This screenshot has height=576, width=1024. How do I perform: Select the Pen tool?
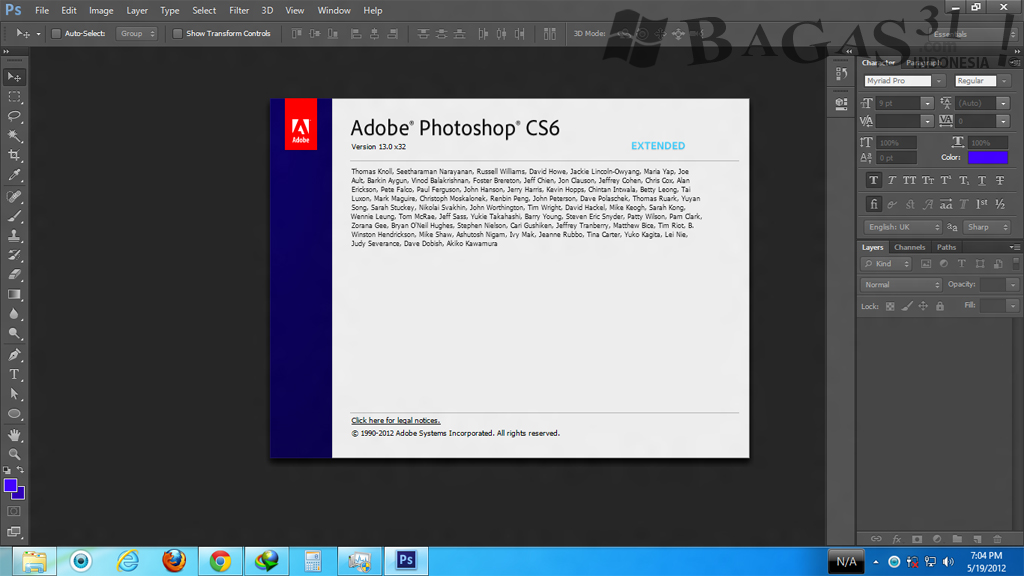[14, 355]
